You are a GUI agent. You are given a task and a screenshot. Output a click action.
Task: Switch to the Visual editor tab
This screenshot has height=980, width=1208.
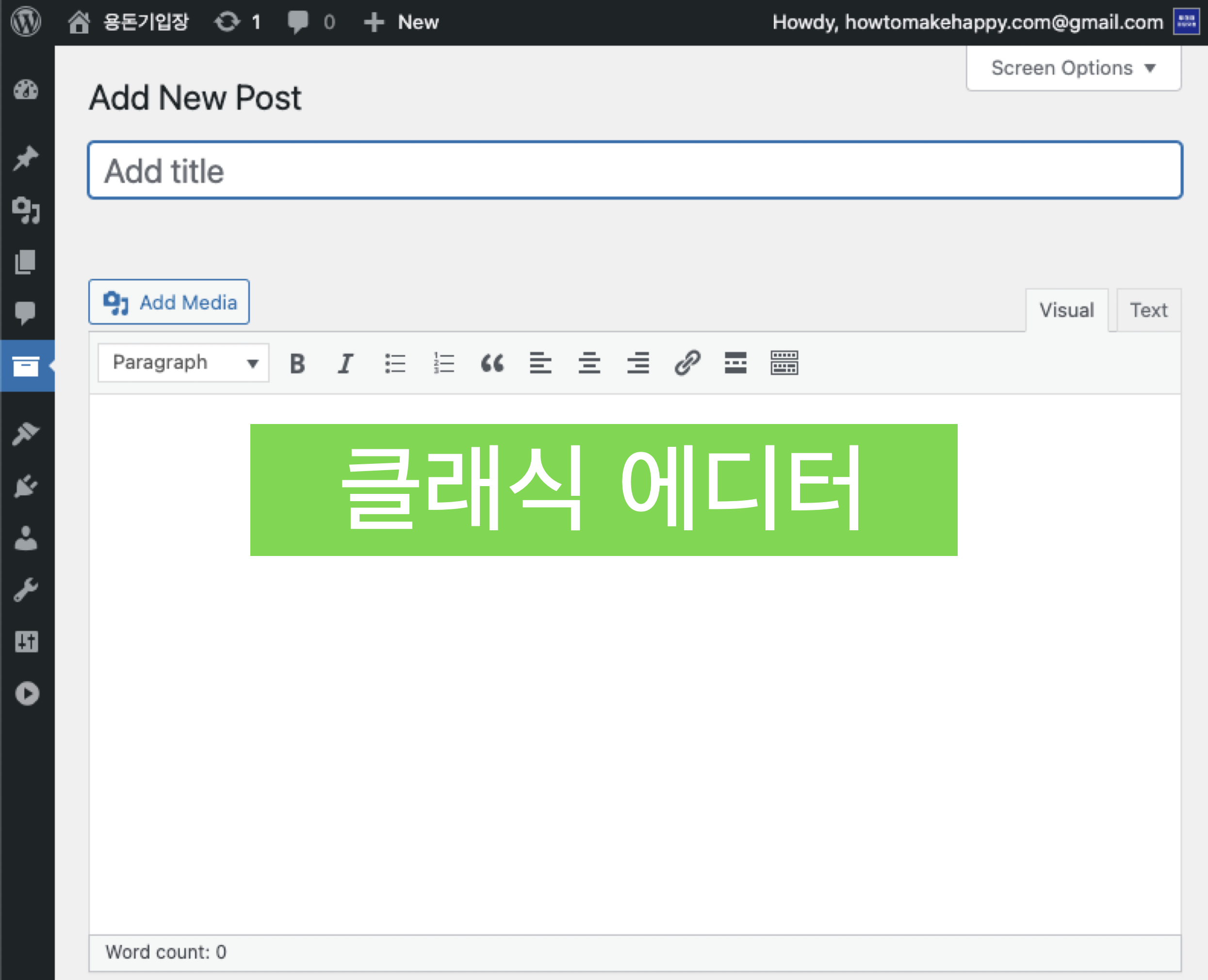[x=1066, y=310]
